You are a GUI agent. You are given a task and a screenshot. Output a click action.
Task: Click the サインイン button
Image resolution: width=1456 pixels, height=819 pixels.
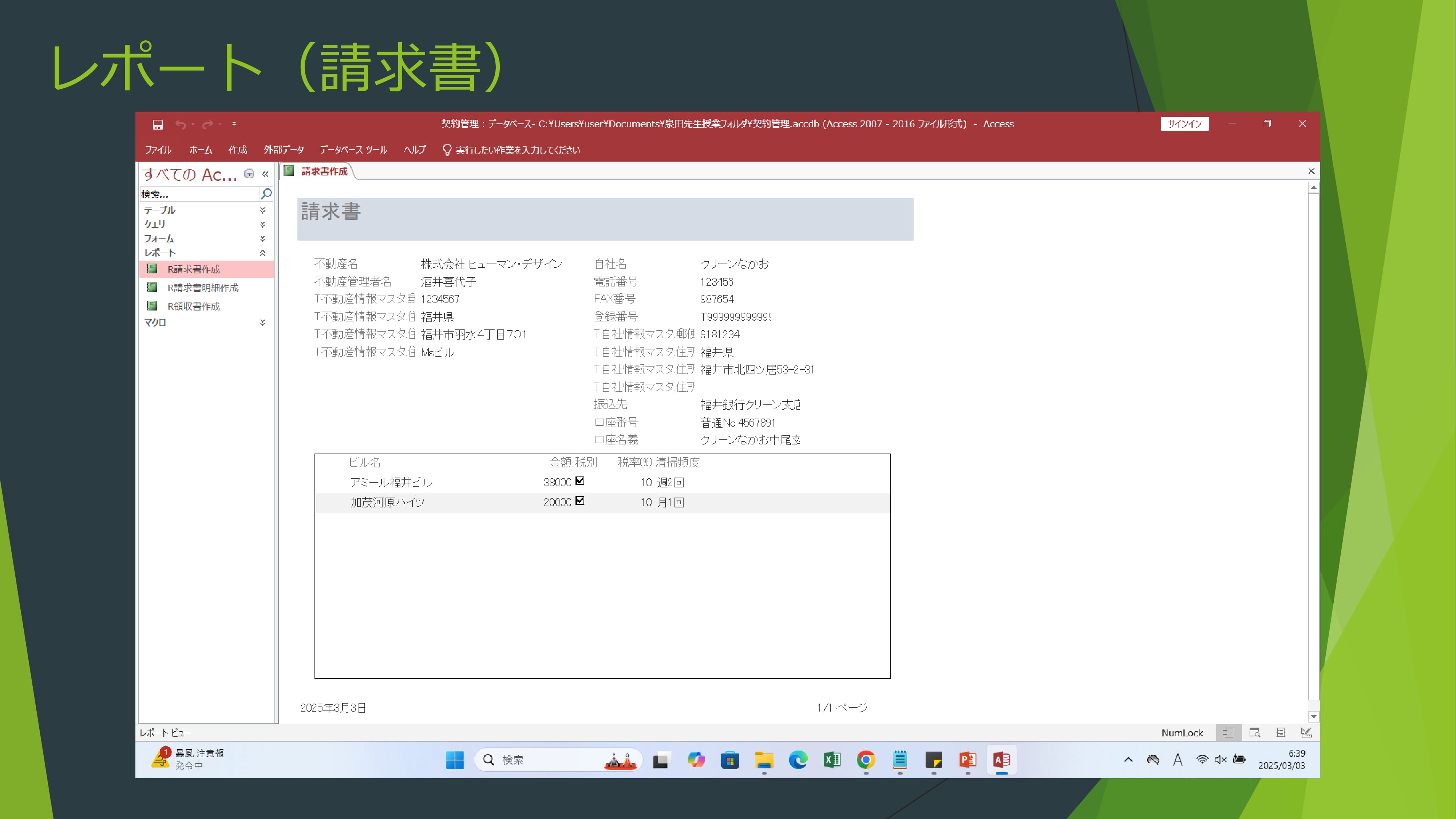point(1185,124)
